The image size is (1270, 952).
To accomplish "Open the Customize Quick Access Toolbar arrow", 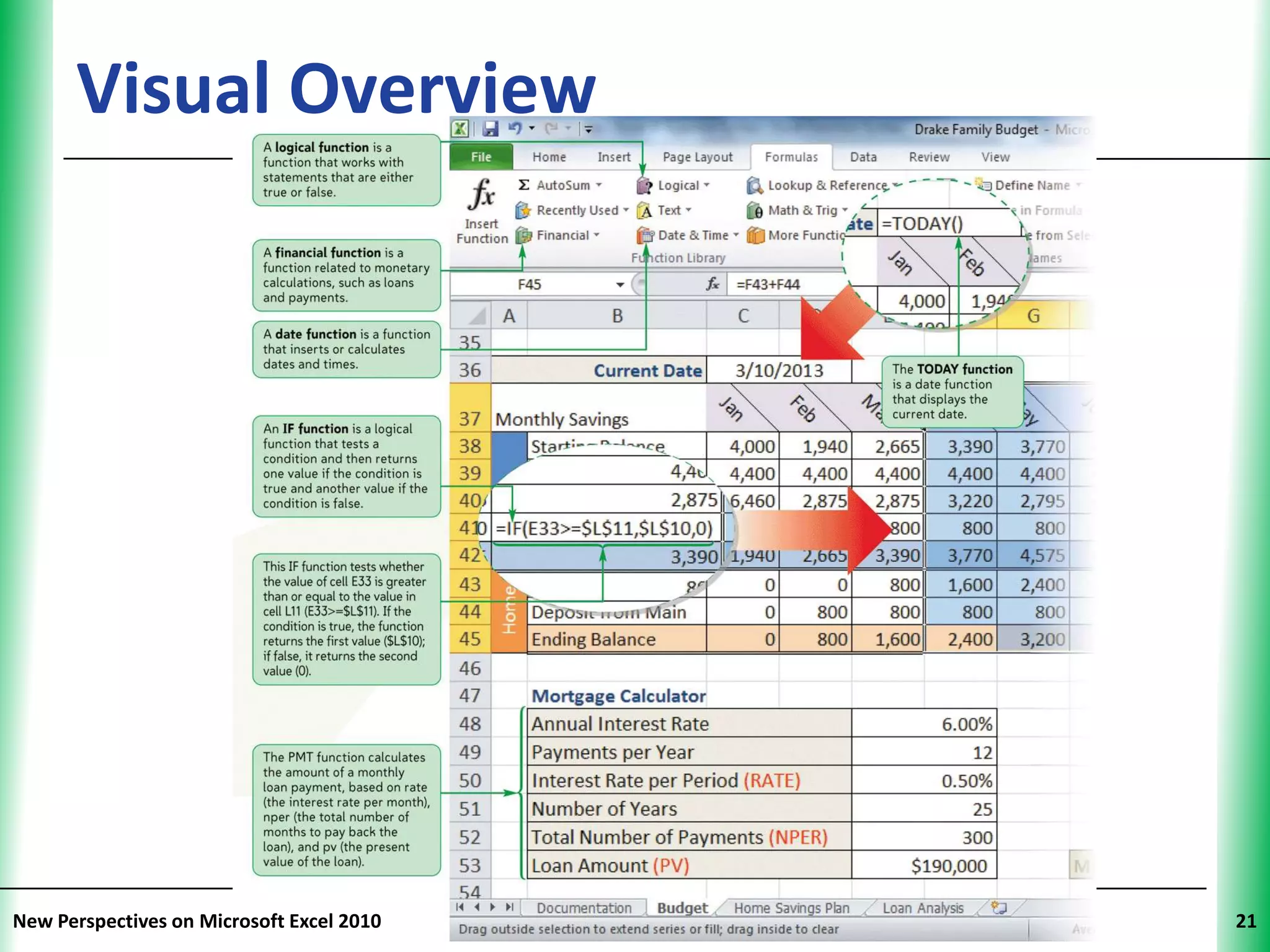I will tap(588, 129).
